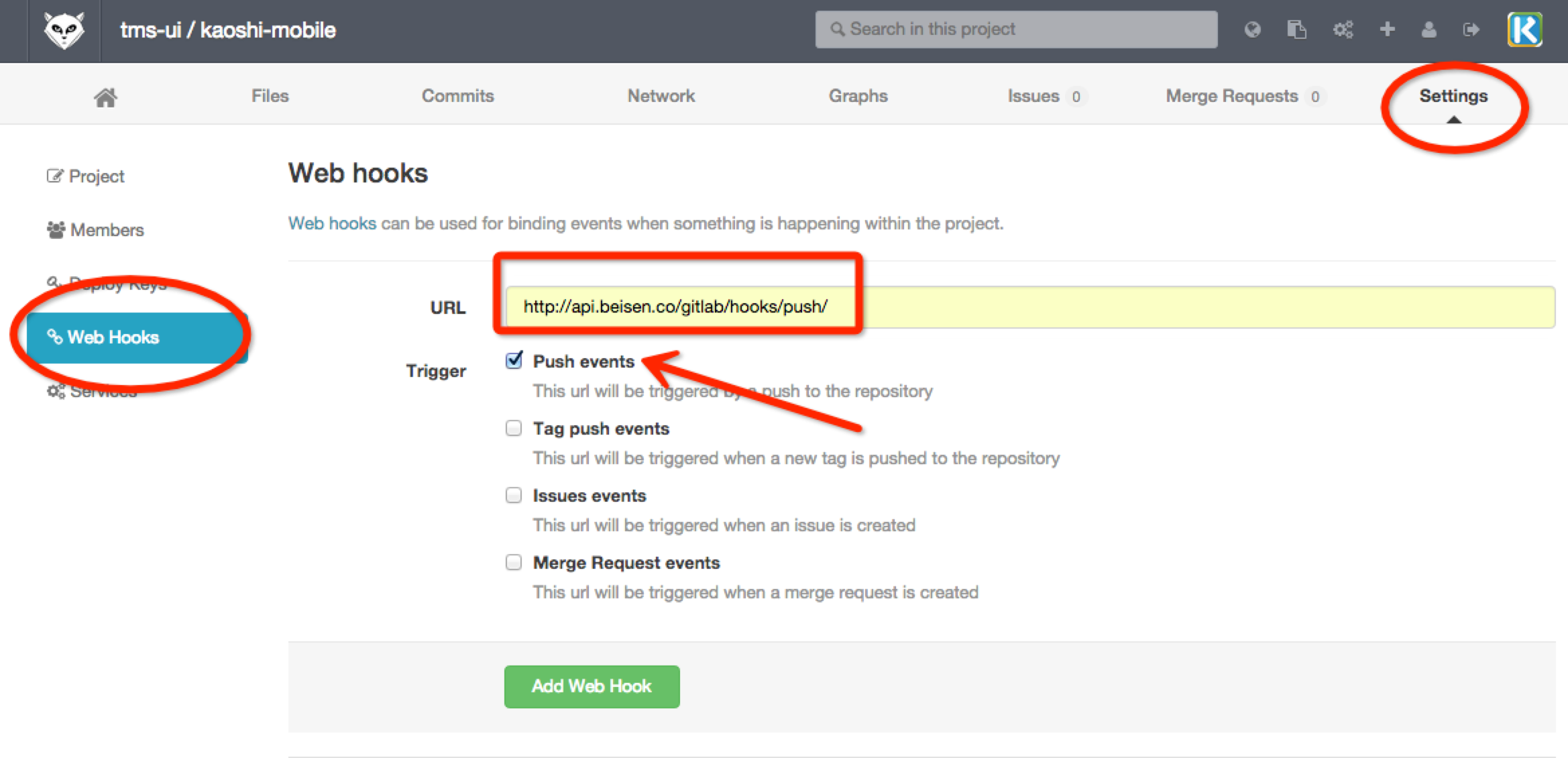Click the sign out arrow icon
Image resolution: width=1568 pixels, height=758 pixels.
[x=1471, y=30]
